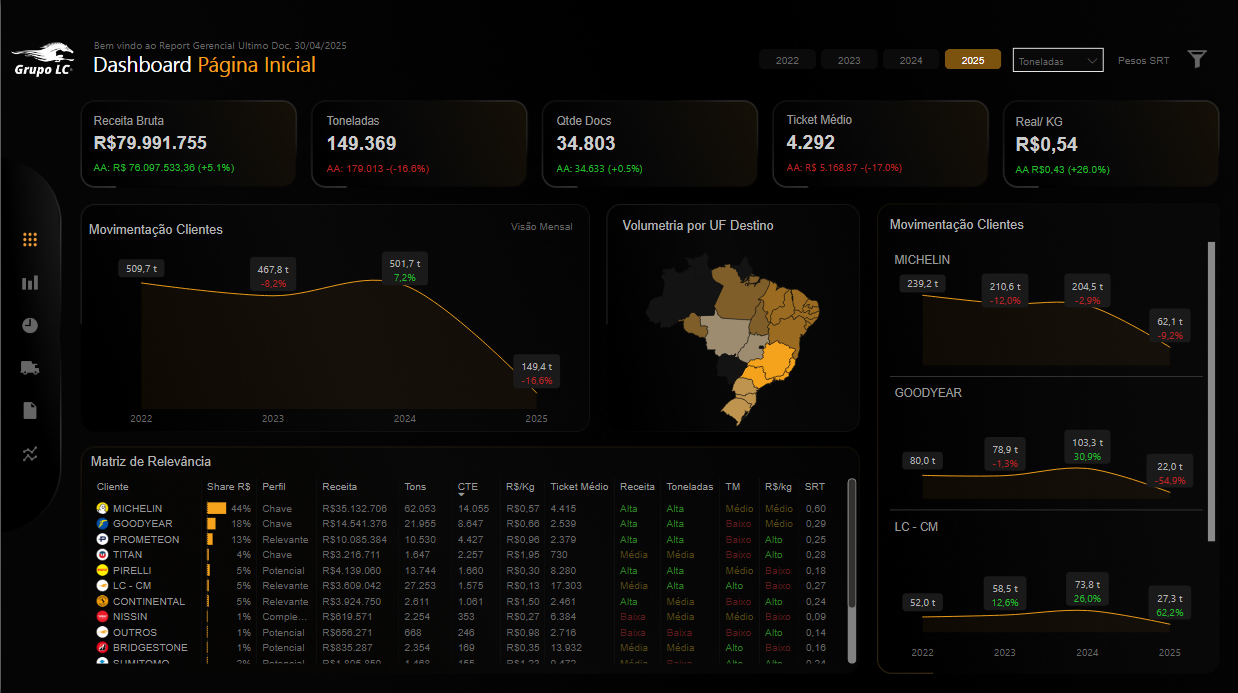Click the Bridgestone logo in the table
This screenshot has height=693, width=1238.
coord(102,648)
